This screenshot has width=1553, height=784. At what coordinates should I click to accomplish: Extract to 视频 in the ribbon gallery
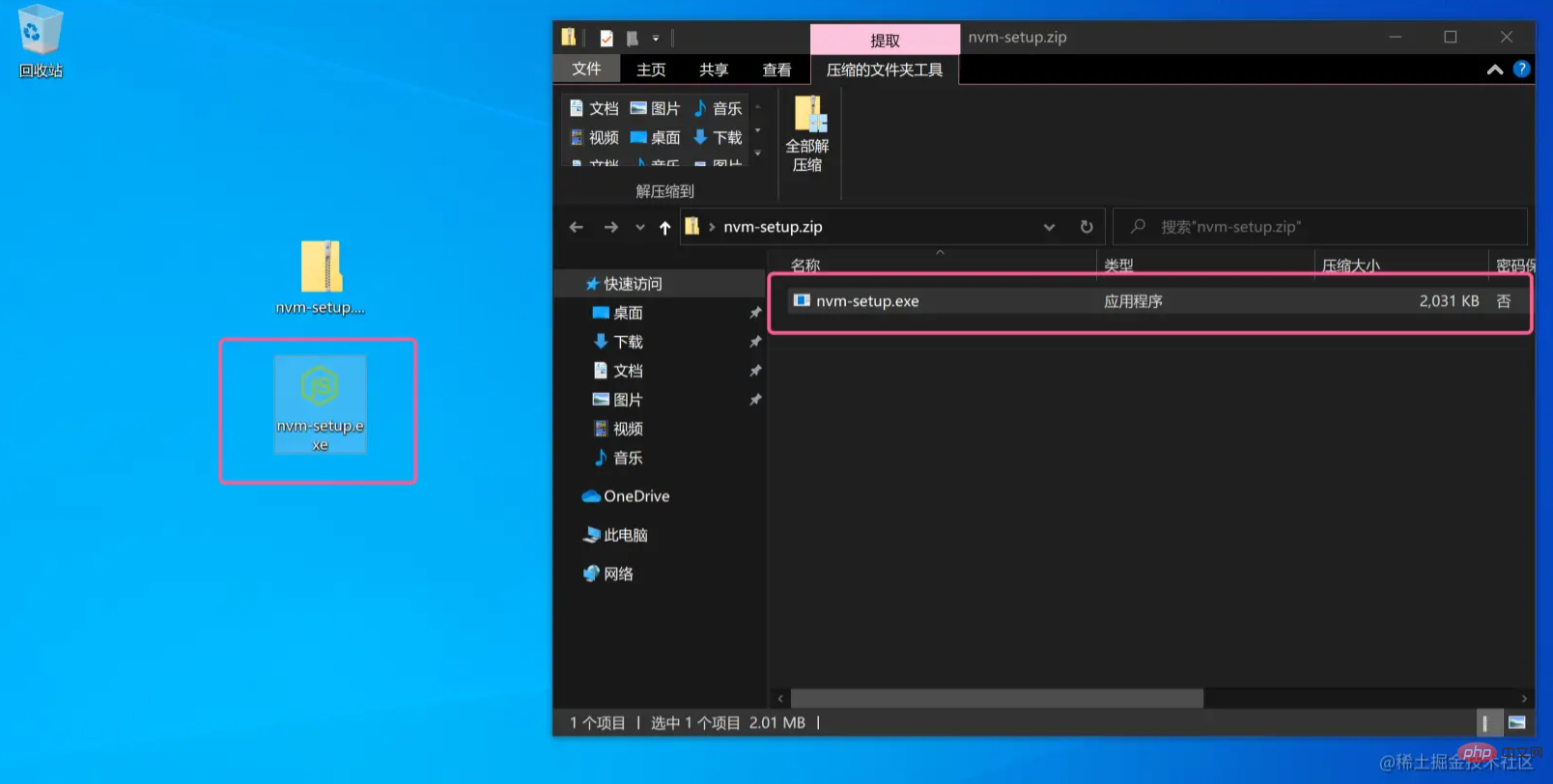click(x=594, y=137)
